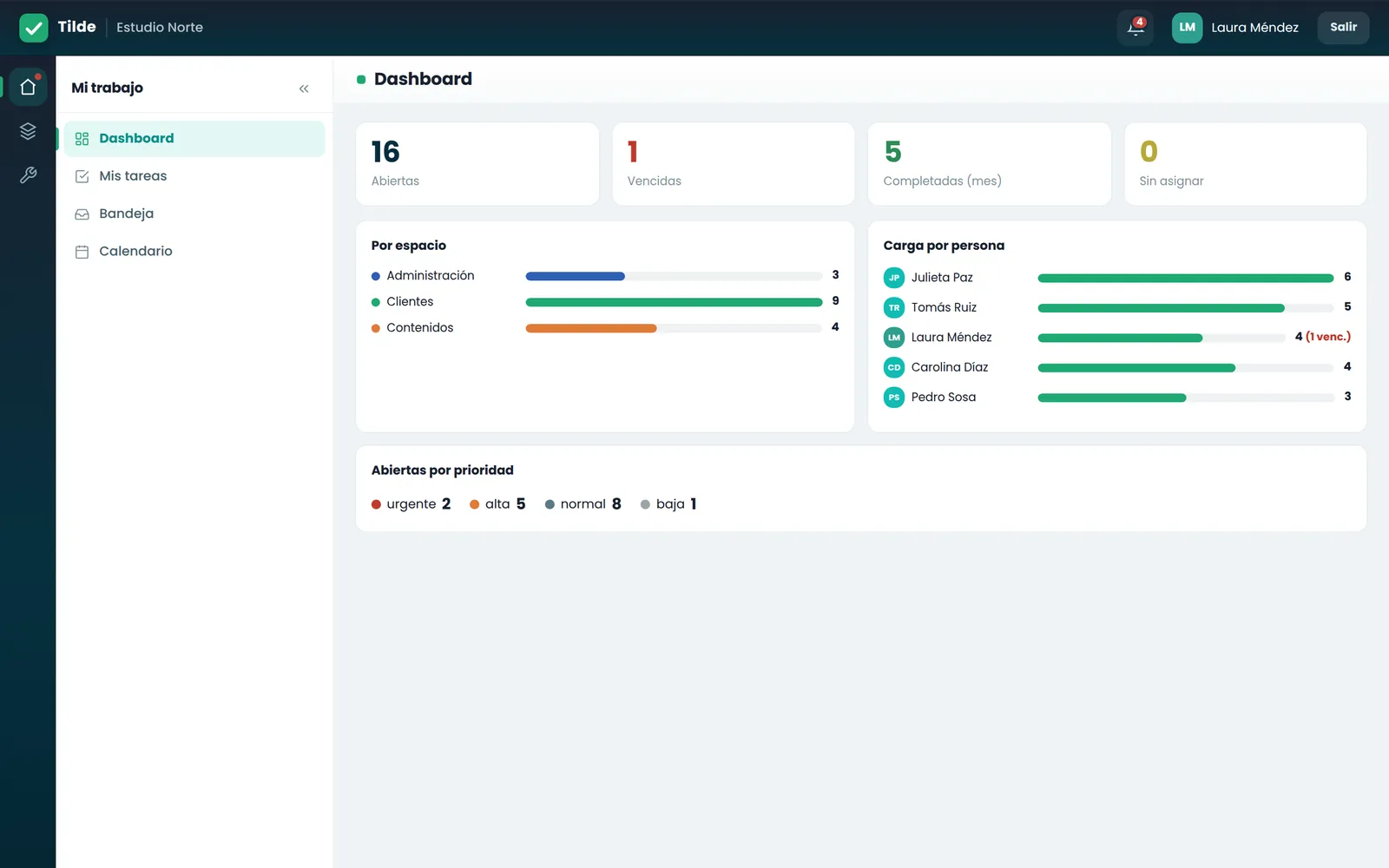
Task: Open the 1 Vencidas card
Action: (734, 164)
